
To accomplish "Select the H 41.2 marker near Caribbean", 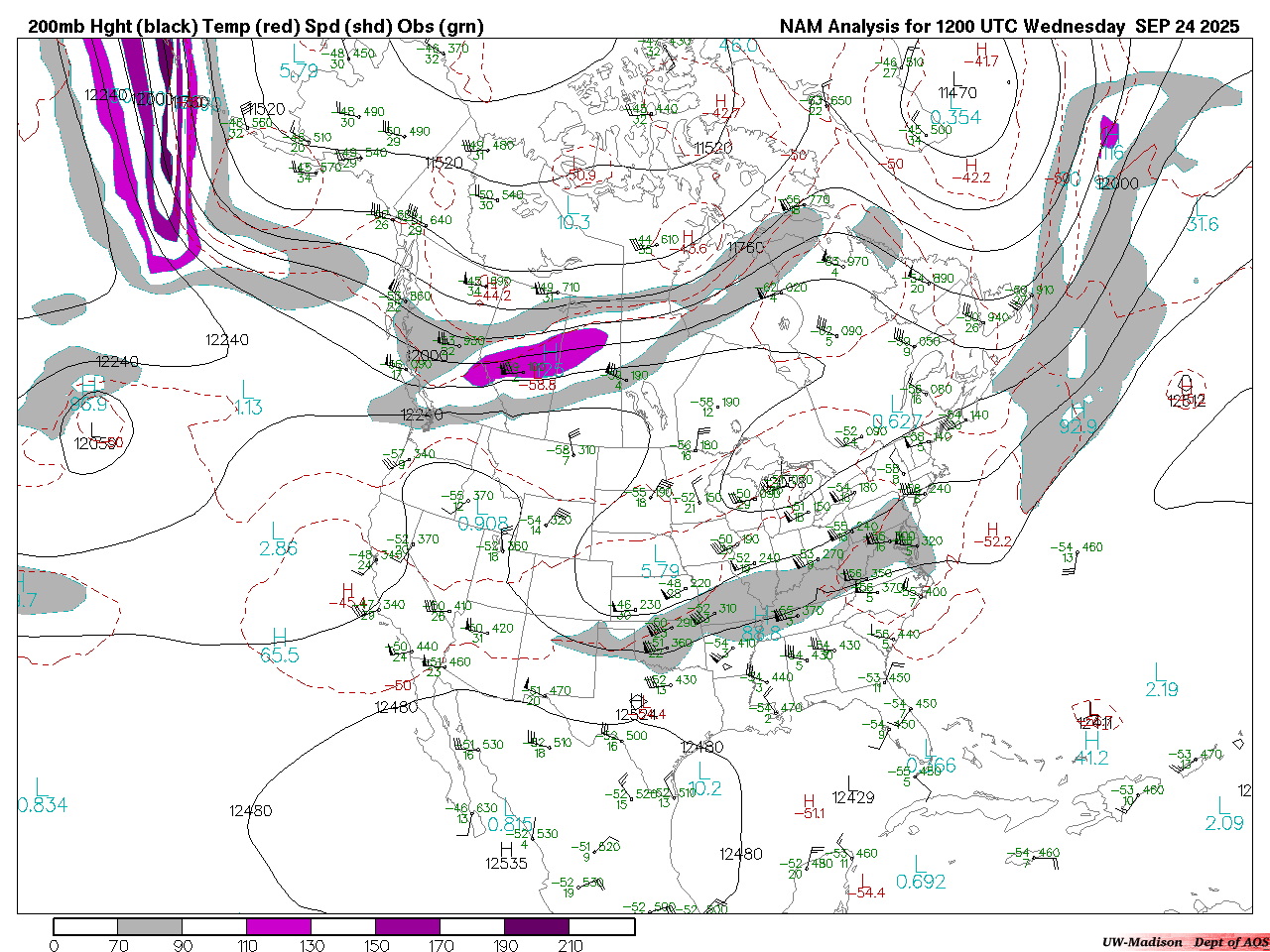I will 1091,750.
